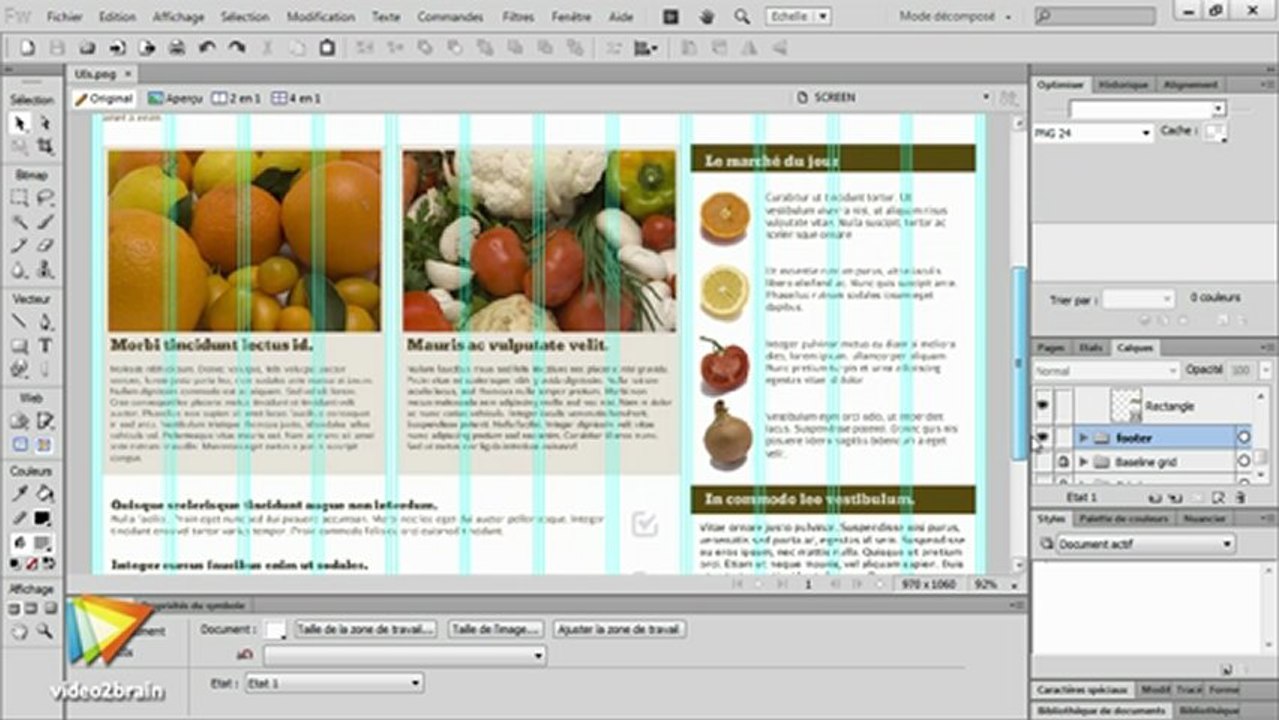Select the Eyedropper tool

pyautogui.click(x=19, y=493)
